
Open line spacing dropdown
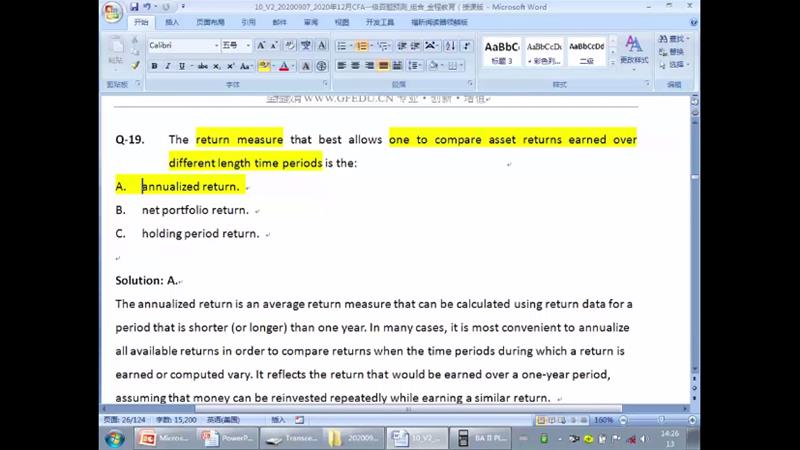pyautogui.click(x=414, y=66)
